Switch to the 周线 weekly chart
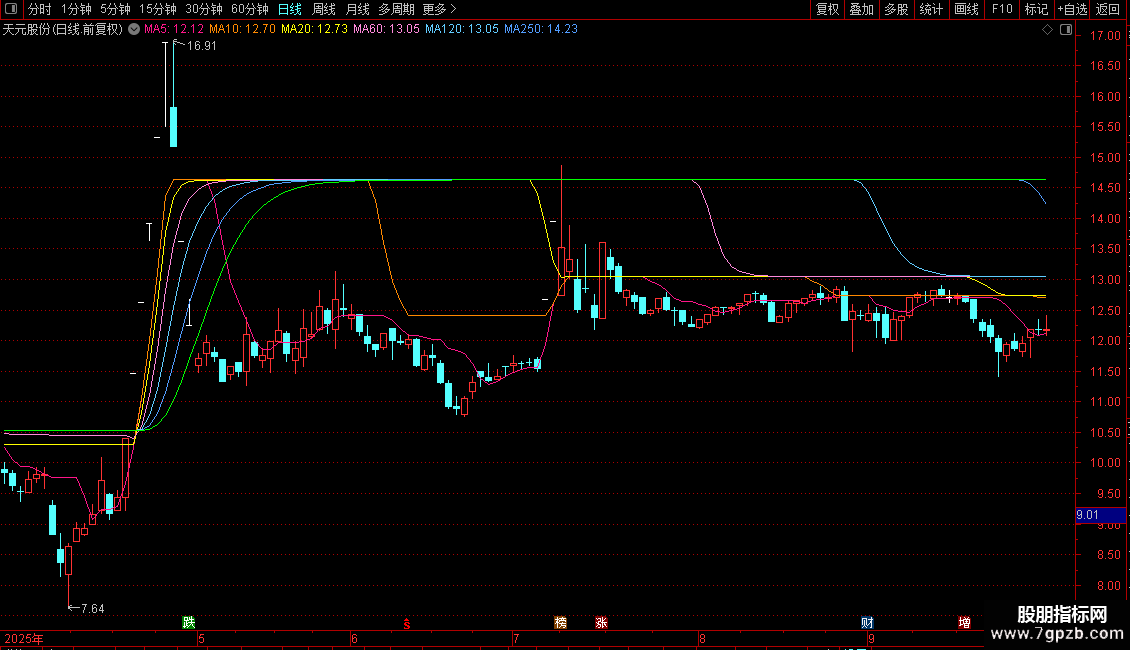Image resolution: width=1130 pixels, height=650 pixels. tap(324, 9)
